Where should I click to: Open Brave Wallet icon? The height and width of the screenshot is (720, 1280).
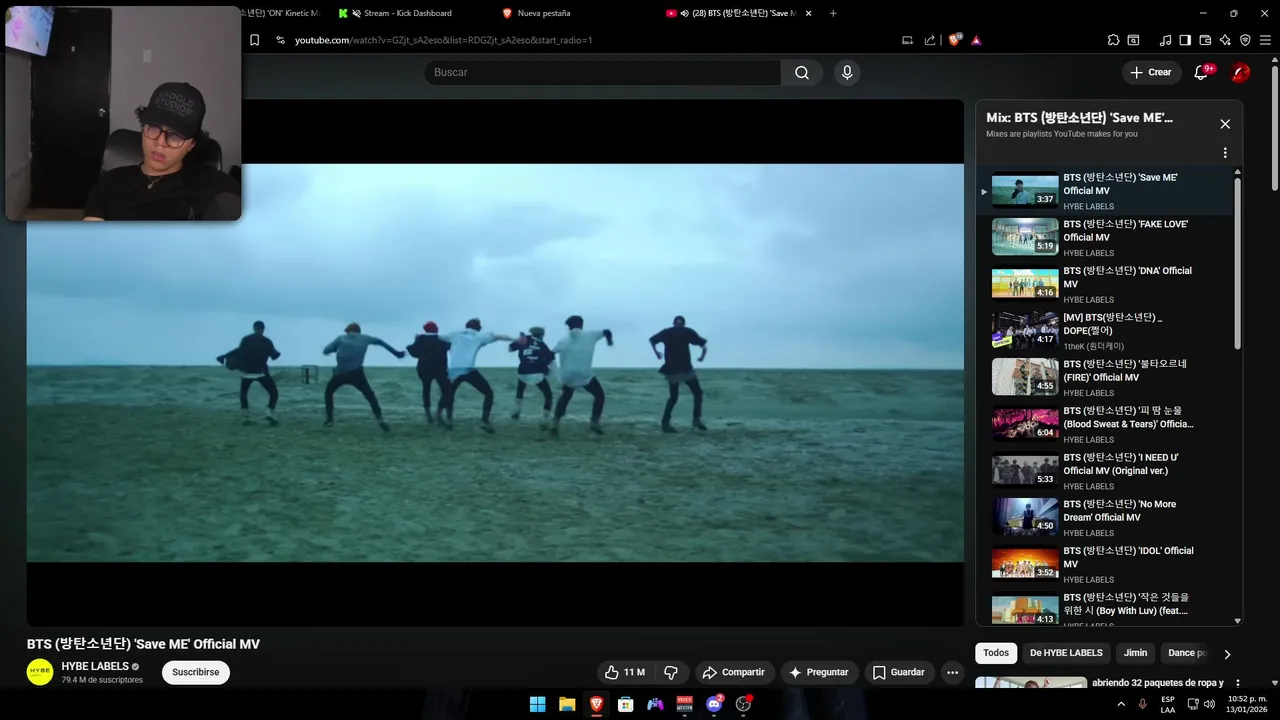[1205, 40]
